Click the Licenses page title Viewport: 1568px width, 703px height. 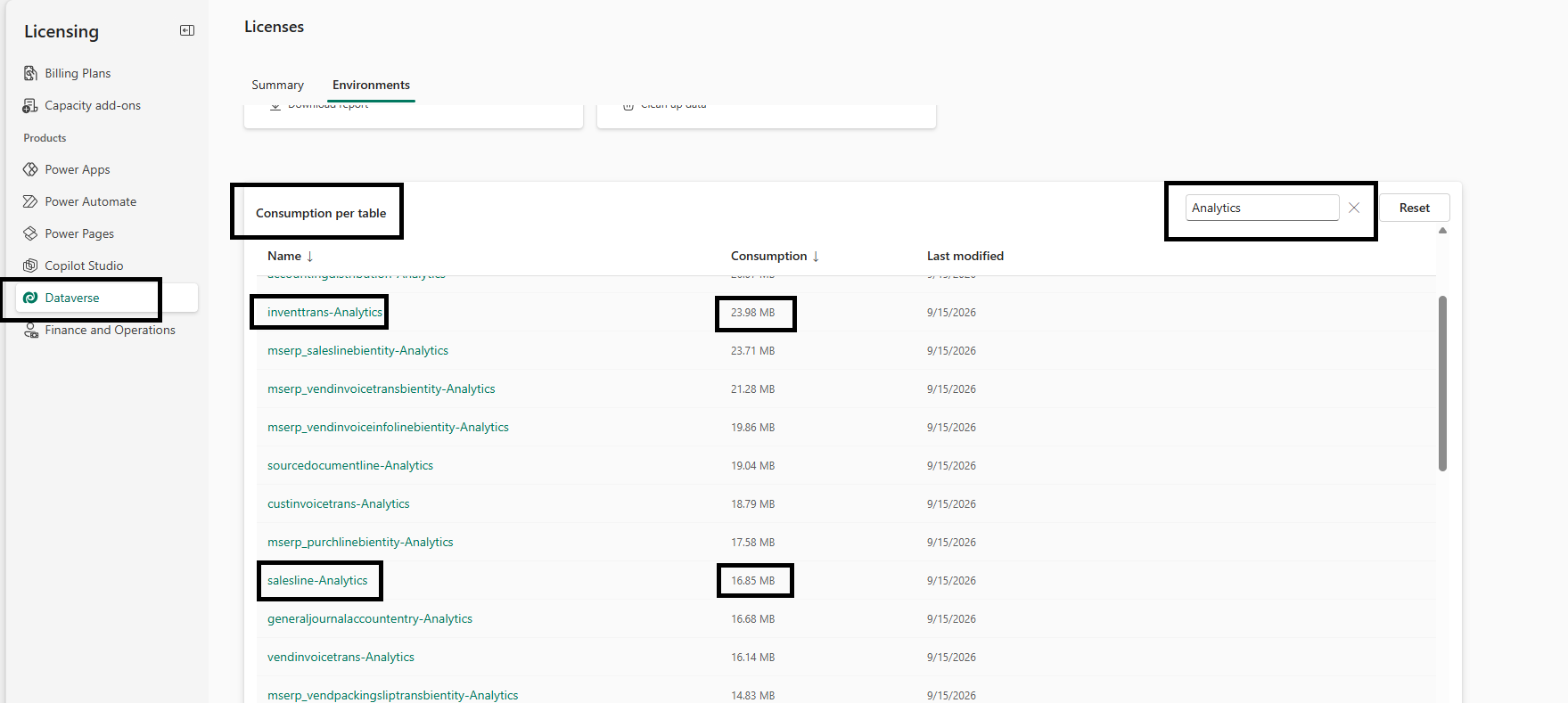tap(274, 27)
